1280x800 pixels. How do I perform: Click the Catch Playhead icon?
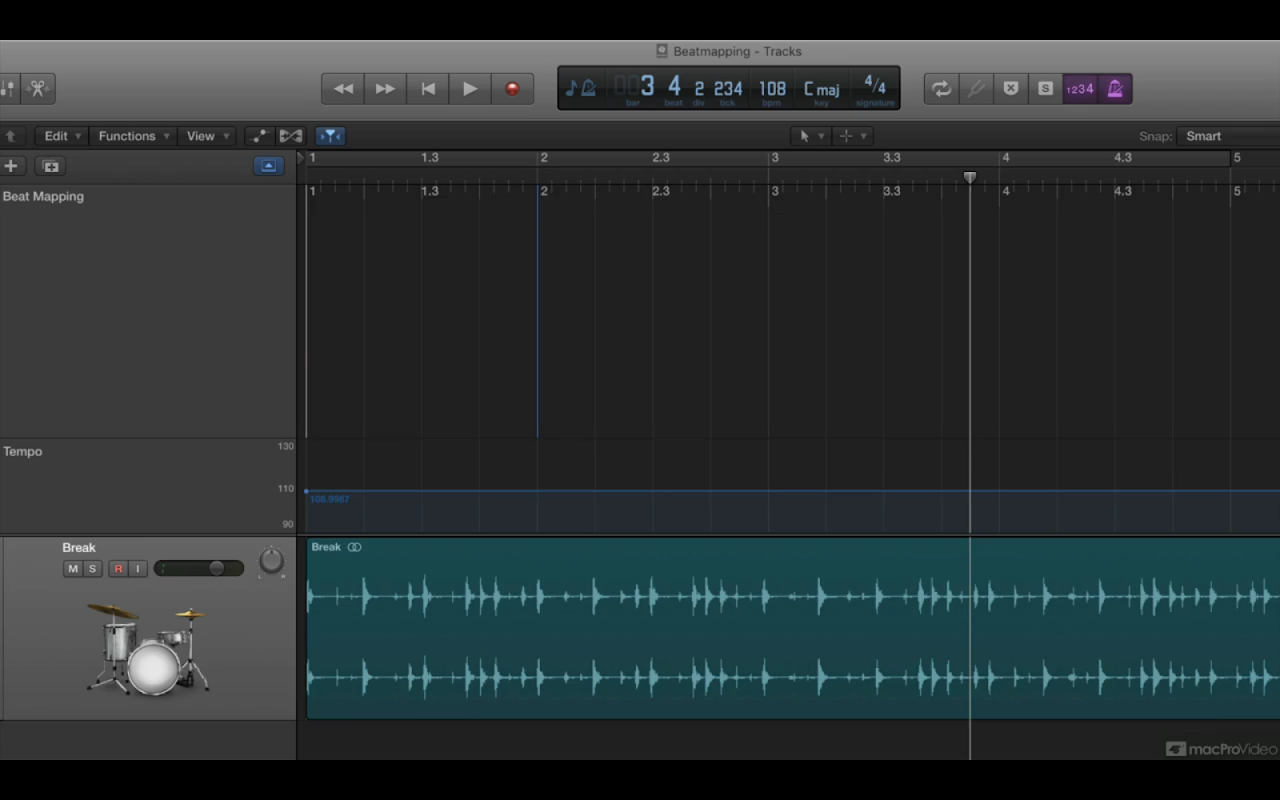coord(329,136)
